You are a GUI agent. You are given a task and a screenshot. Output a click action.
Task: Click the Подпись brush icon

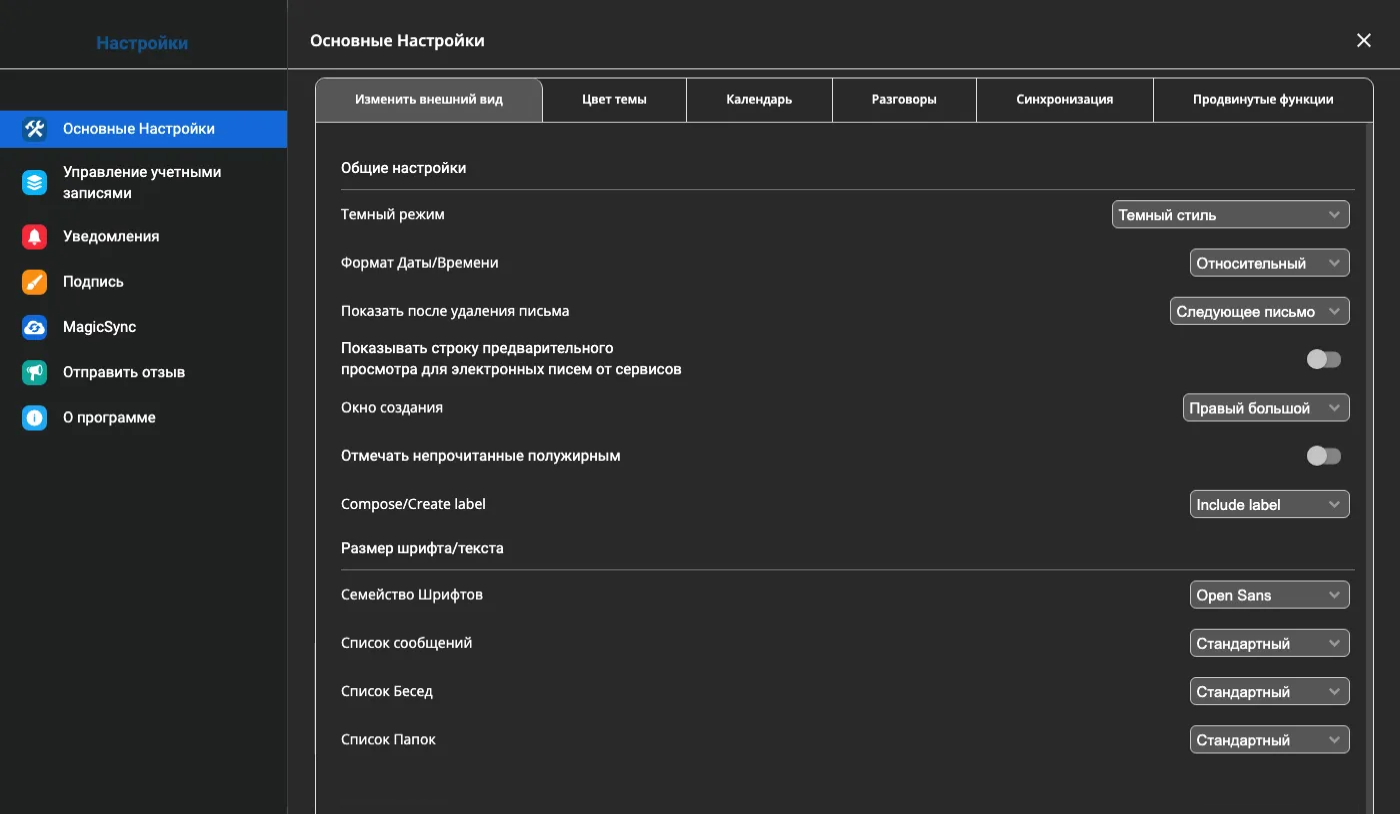[35, 282]
